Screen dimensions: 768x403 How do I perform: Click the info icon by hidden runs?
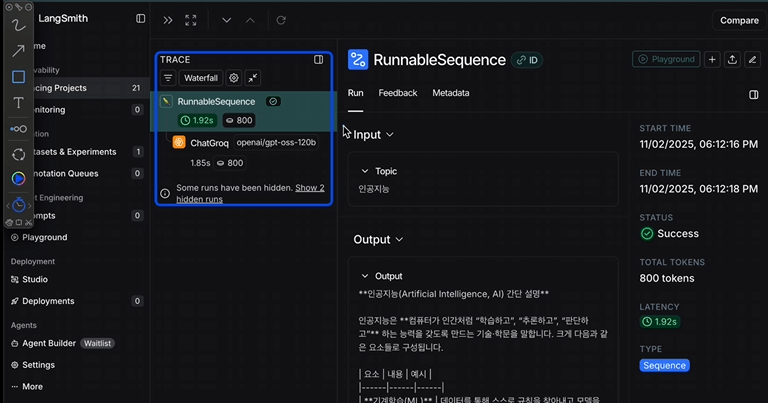165,193
